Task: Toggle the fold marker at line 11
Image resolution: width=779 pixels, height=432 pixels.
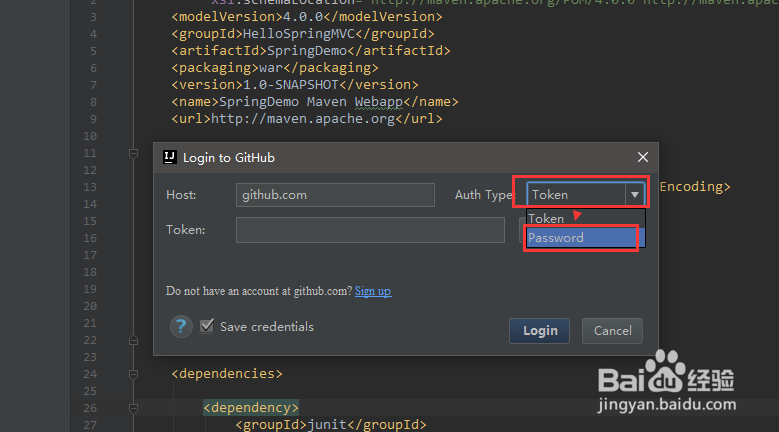Action: coord(133,153)
